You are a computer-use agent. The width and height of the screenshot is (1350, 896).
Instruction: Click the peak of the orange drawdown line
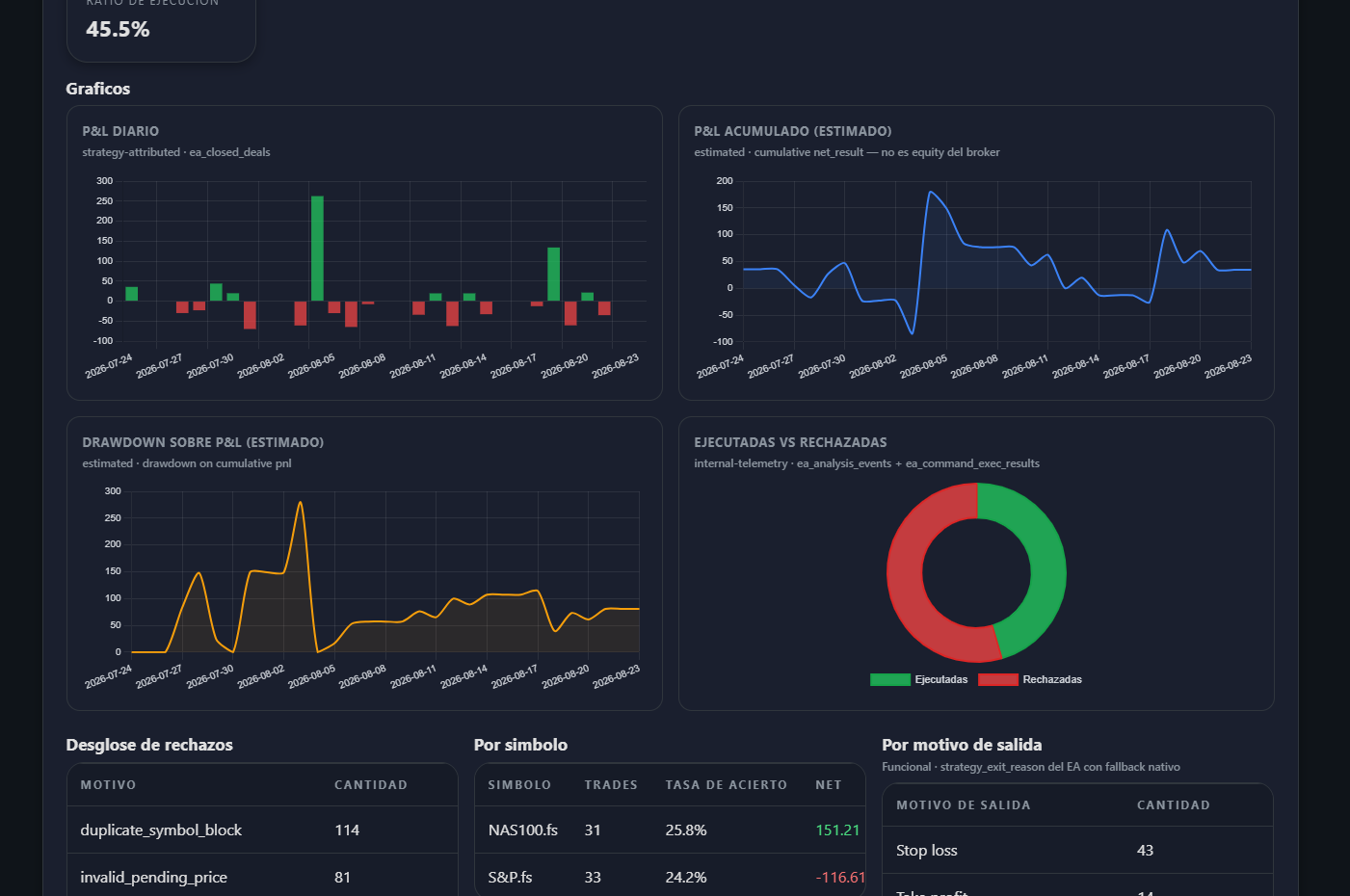pyautogui.click(x=301, y=502)
